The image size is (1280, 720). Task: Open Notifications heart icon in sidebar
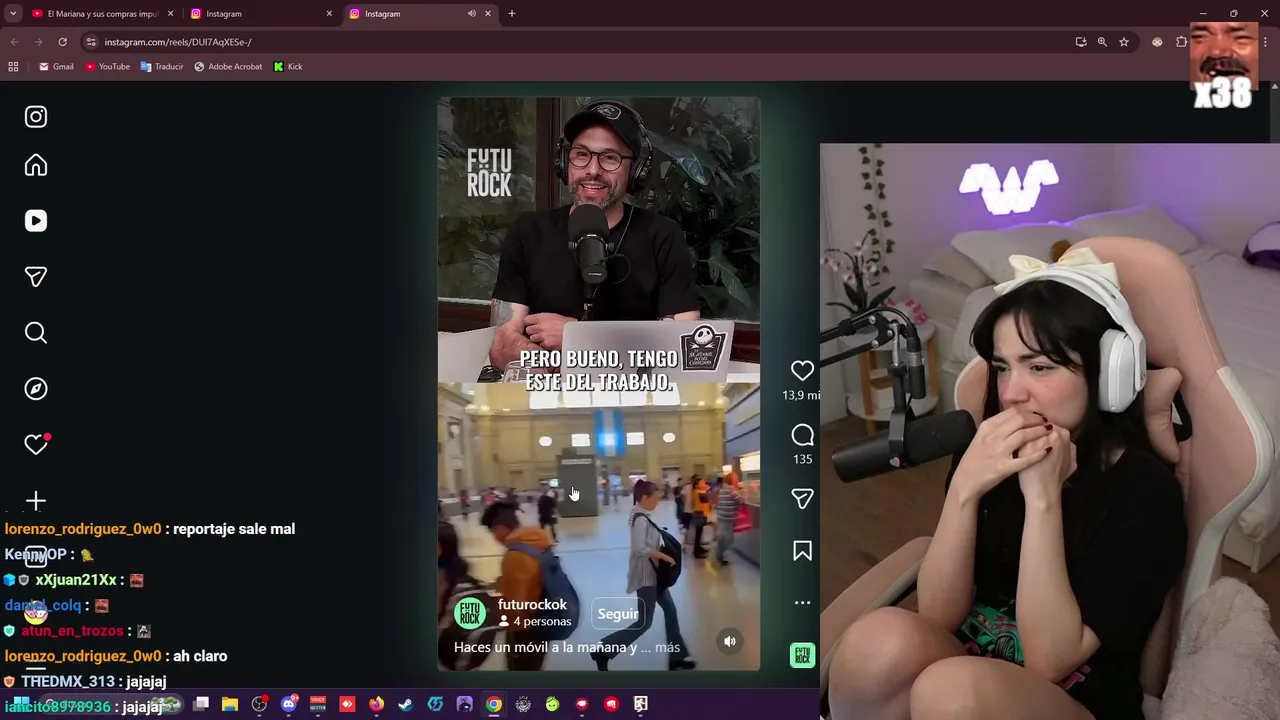coord(36,444)
